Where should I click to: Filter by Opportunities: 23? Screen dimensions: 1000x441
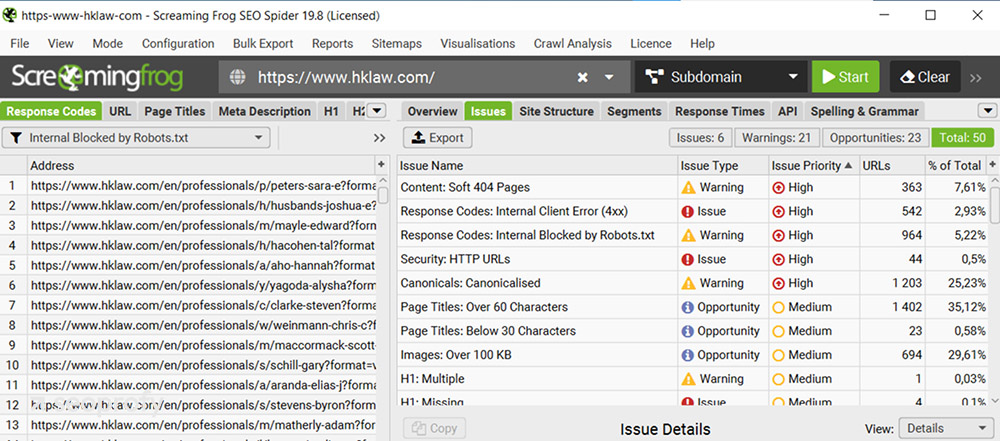876,138
